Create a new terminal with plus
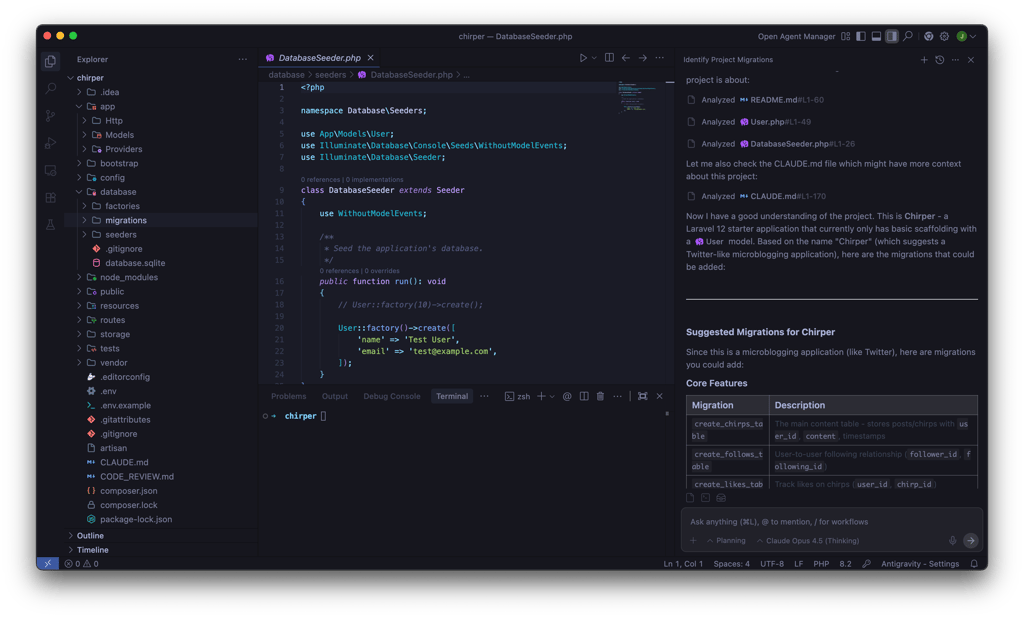1024x618 pixels. 541,397
